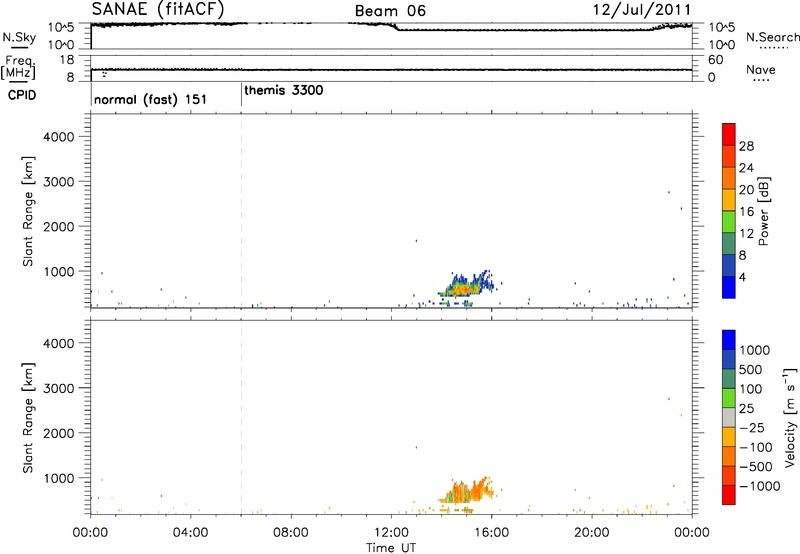Click the "themis 3300" CPID entry
This screenshot has width=800, height=554.
[284, 90]
